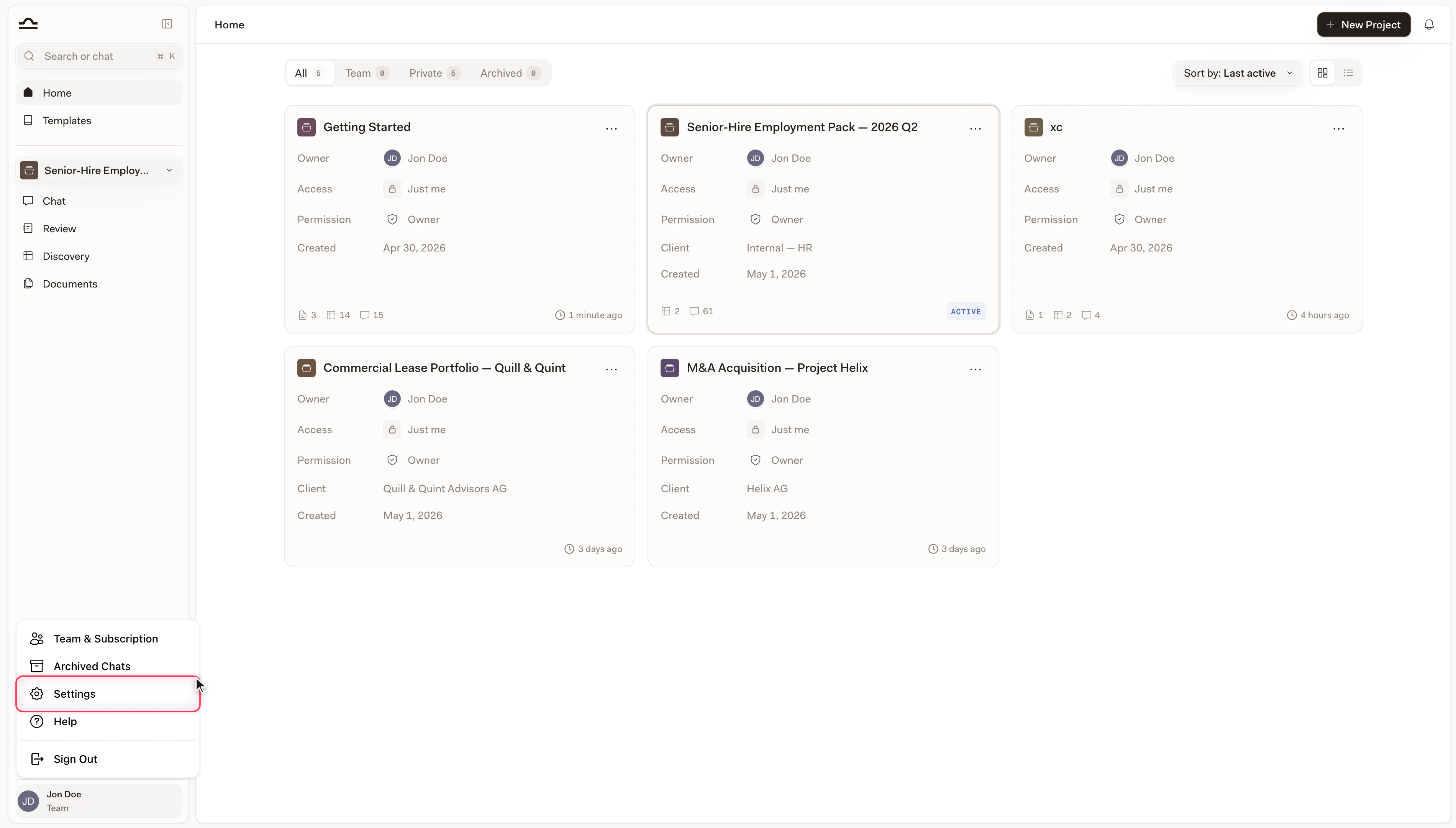
Task: Click the Commercial Lease Portfolio project icon
Action: click(306, 368)
